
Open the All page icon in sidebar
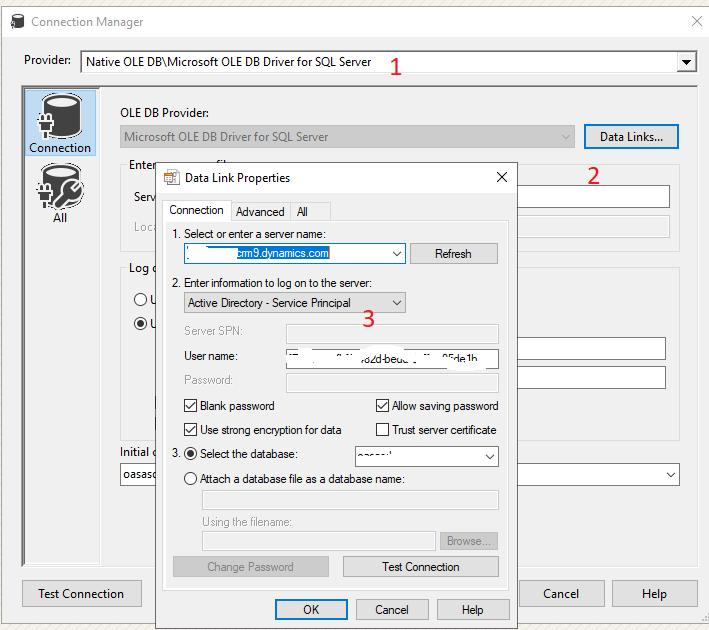pos(60,193)
